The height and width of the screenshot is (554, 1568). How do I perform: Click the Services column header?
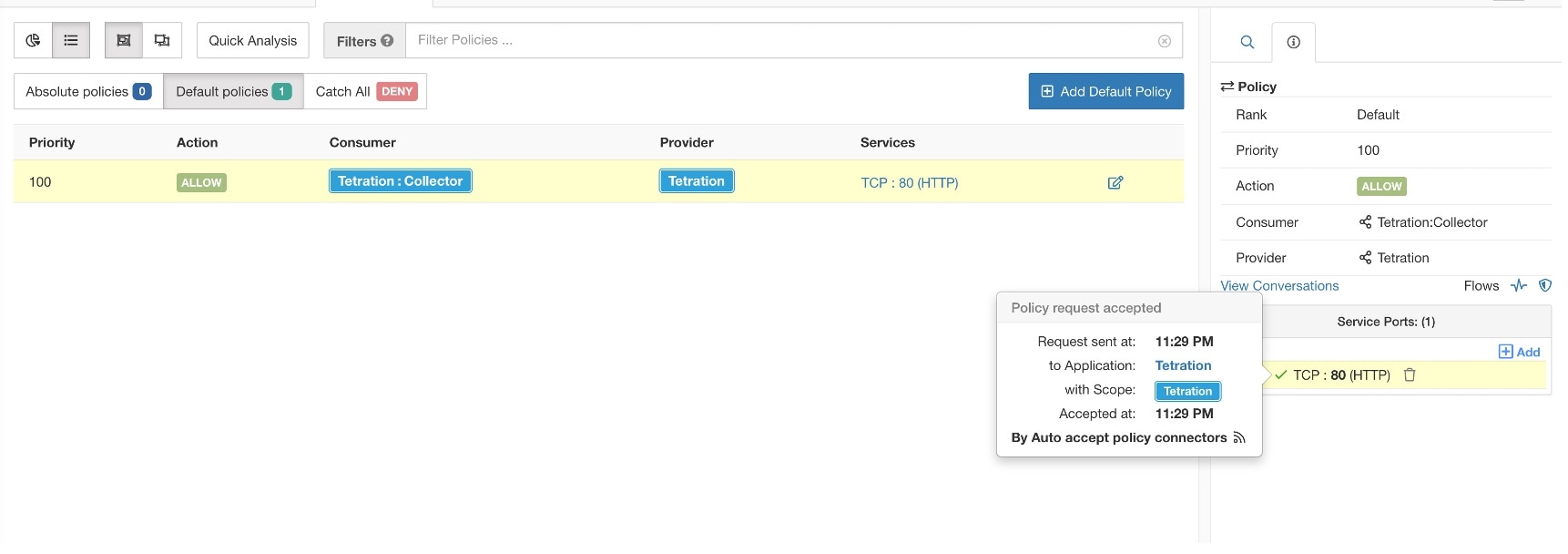pos(888,142)
